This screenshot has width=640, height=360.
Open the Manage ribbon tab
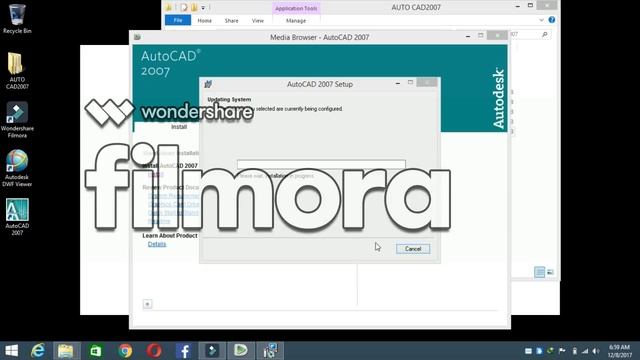coord(296,20)
